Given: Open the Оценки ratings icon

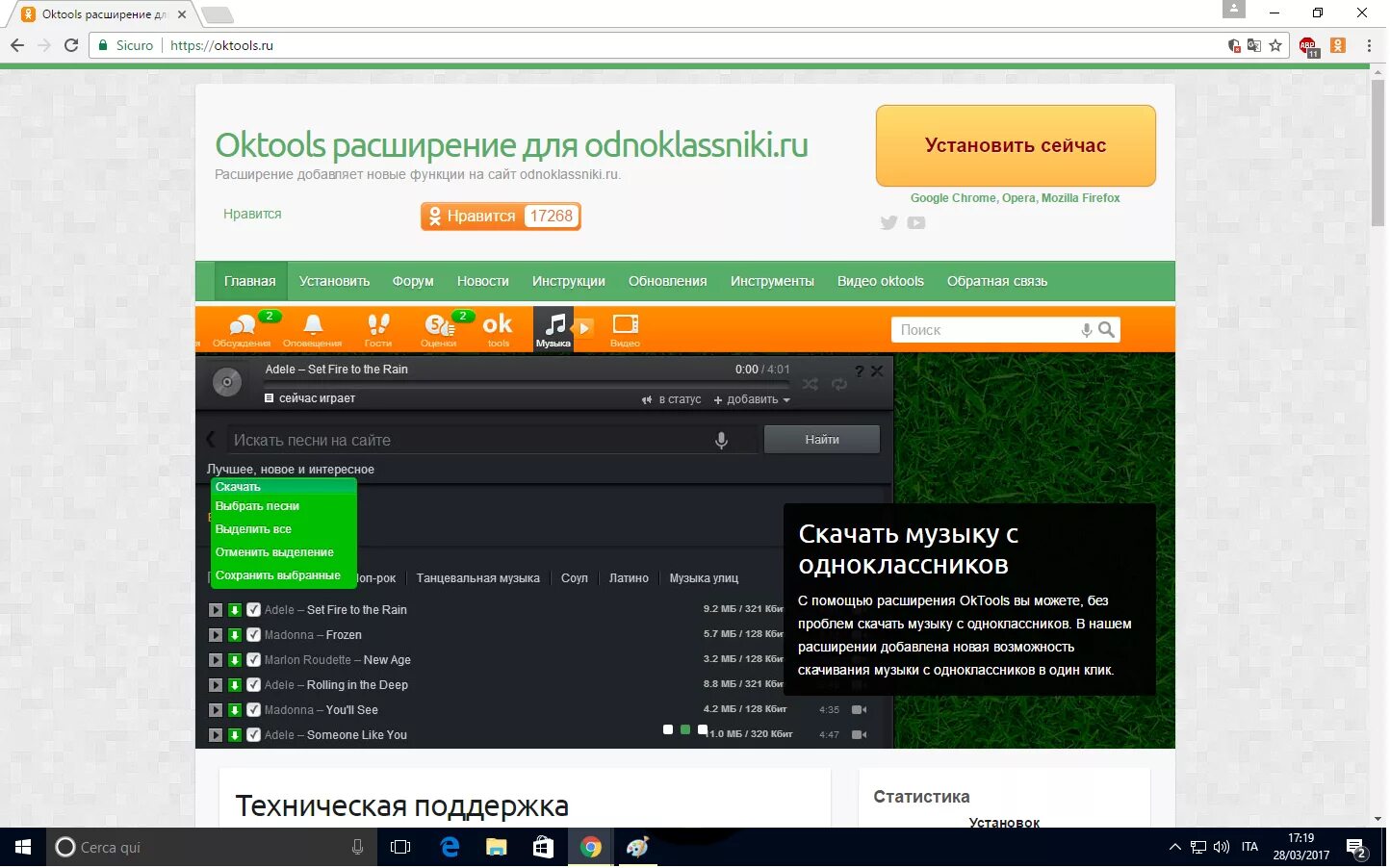Looking at the screenshot, I should tap(441, 325).
